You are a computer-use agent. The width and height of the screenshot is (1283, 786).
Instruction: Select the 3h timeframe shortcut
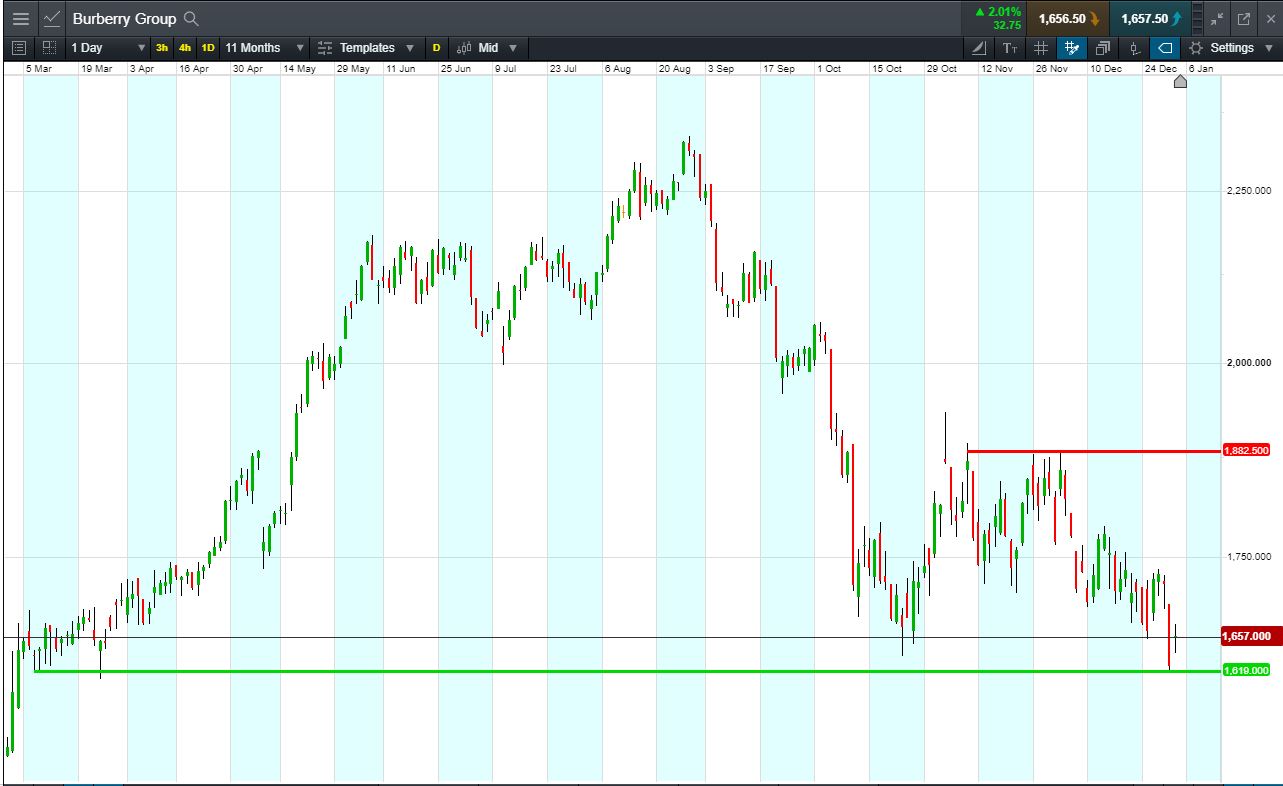[162, 47]
